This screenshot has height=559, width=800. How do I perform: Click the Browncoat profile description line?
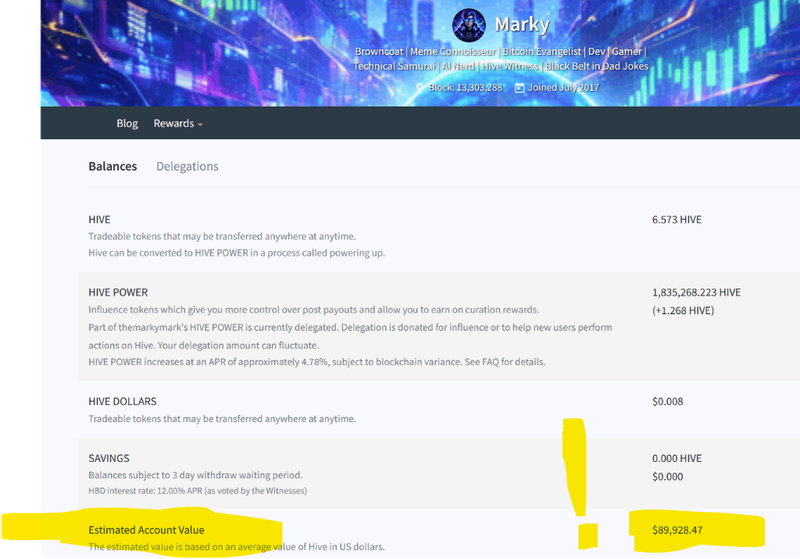pyautogui.click(x=501, y=52)
